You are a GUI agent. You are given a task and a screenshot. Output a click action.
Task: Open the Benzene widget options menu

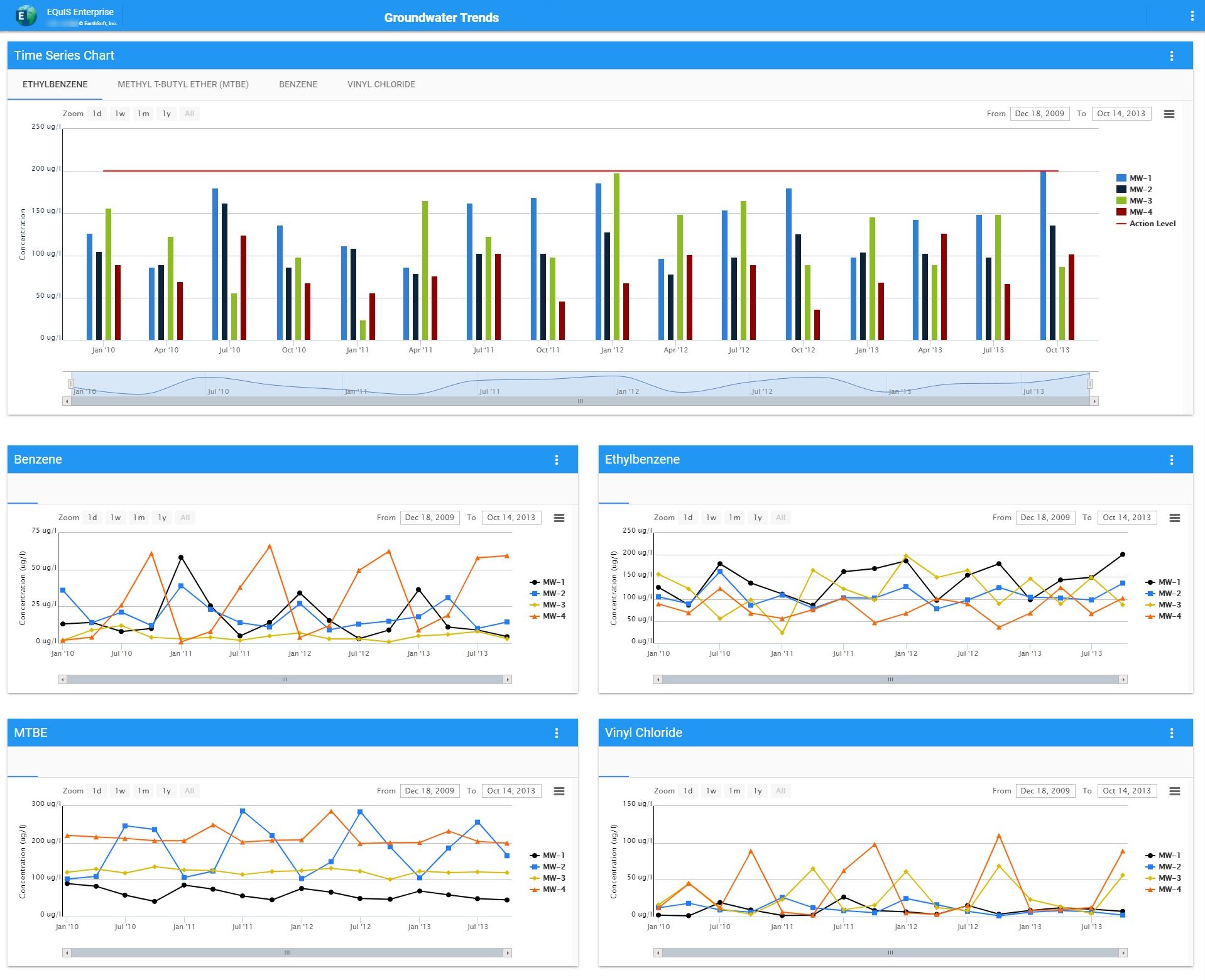pos(557,460)
